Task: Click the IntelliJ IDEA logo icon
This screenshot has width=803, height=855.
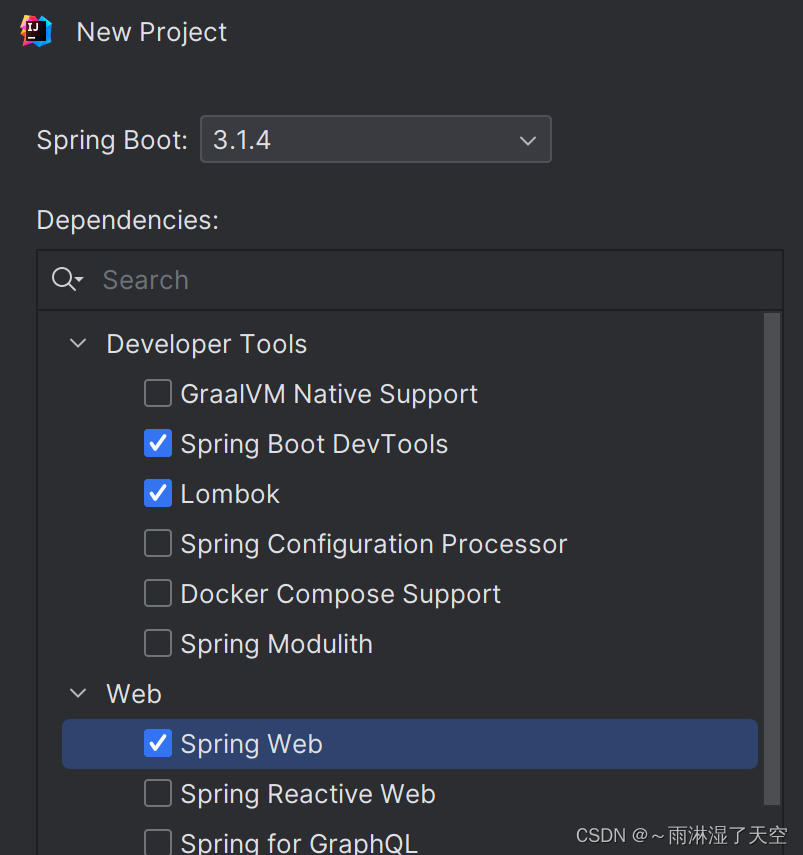Action: pos(36,31)
